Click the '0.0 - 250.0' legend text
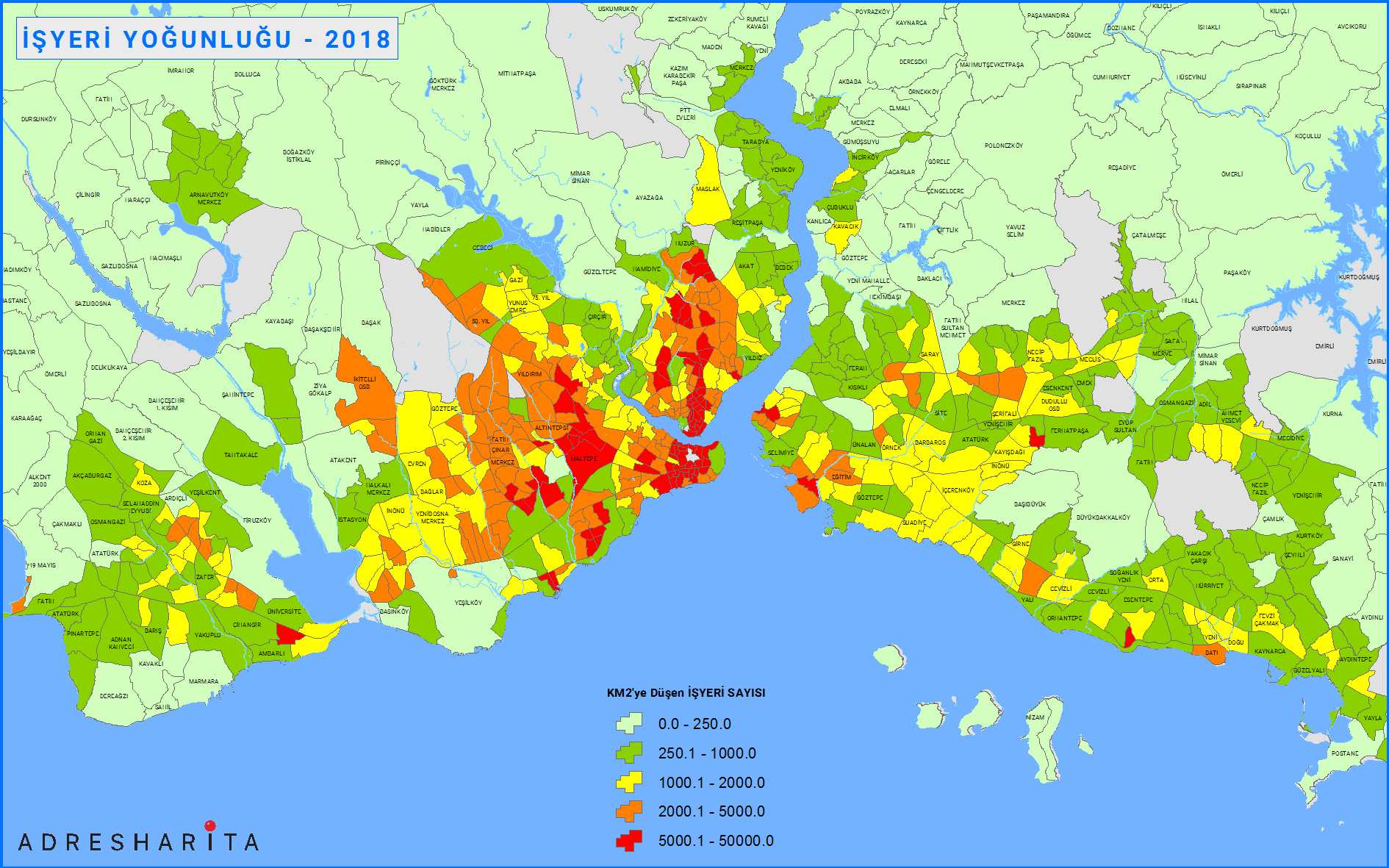 [x=694, y=724]
